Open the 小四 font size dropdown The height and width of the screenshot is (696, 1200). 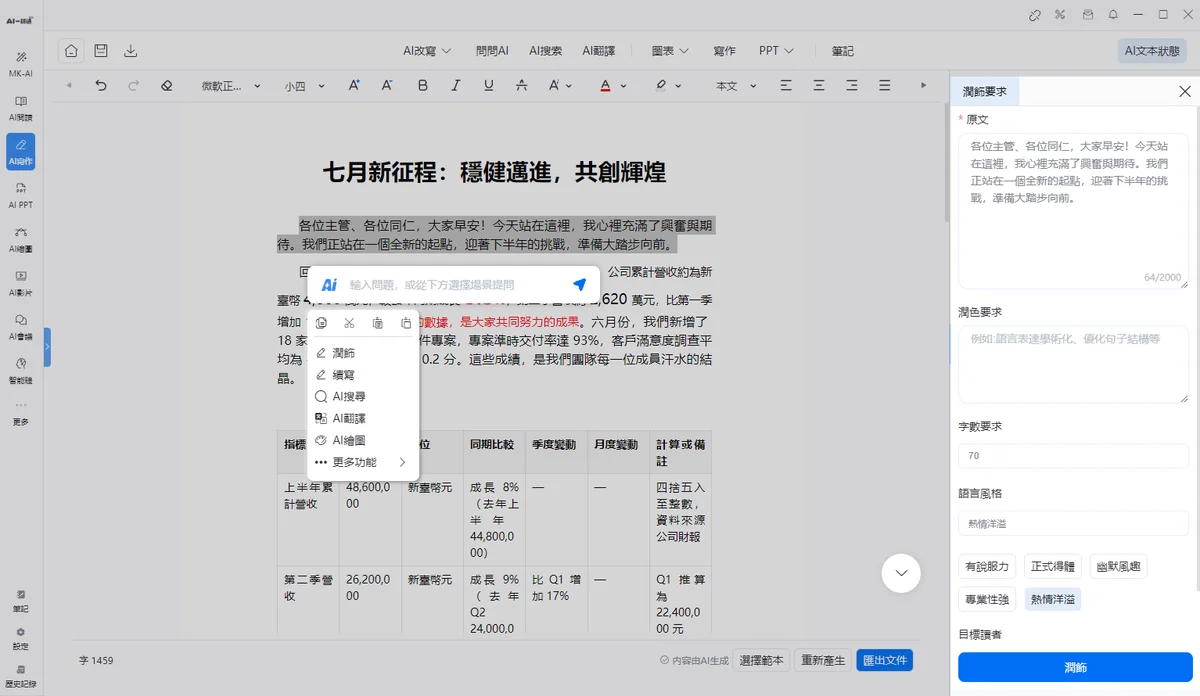(304, 86)
